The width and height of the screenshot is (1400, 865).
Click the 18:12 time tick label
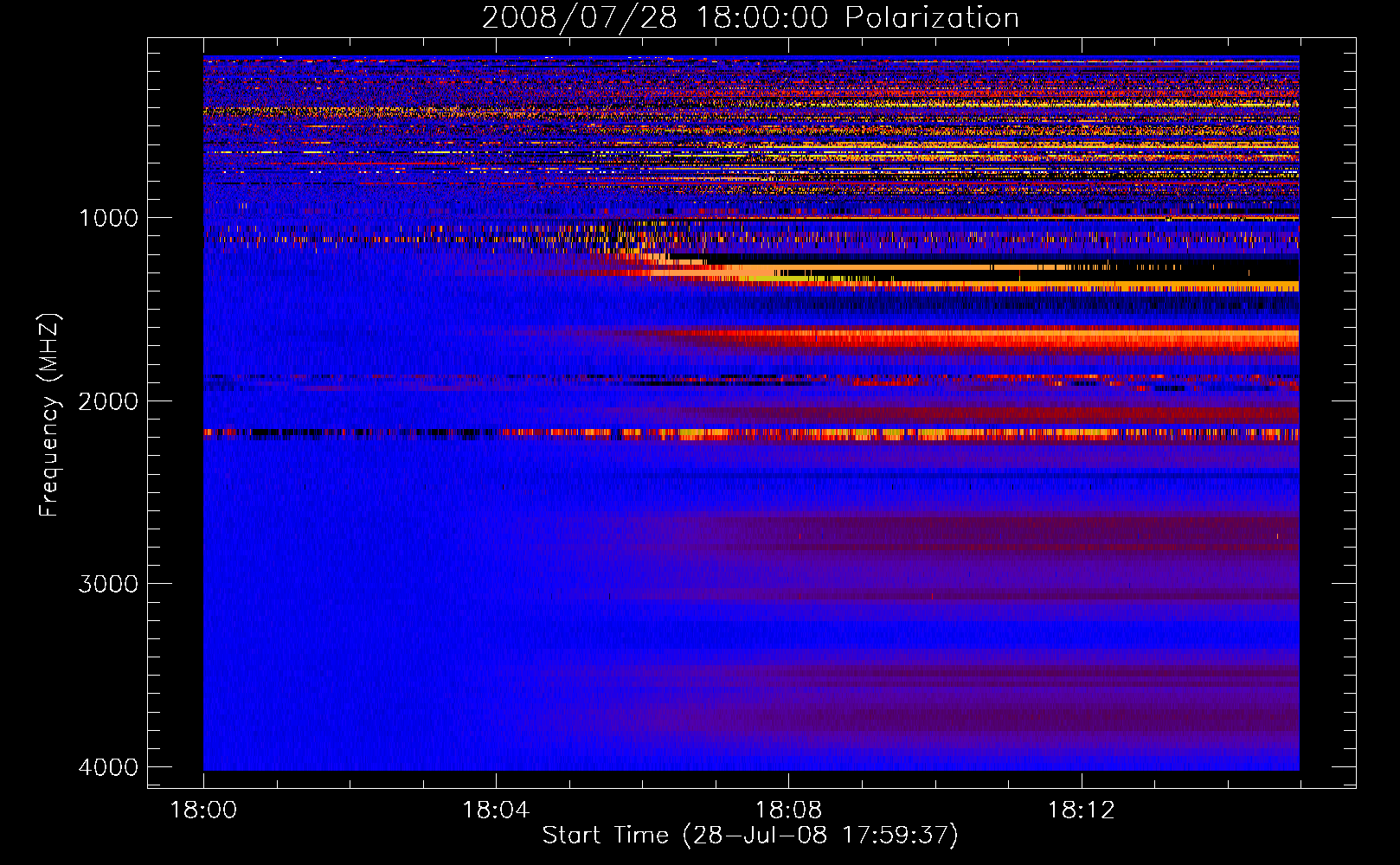1081,811
